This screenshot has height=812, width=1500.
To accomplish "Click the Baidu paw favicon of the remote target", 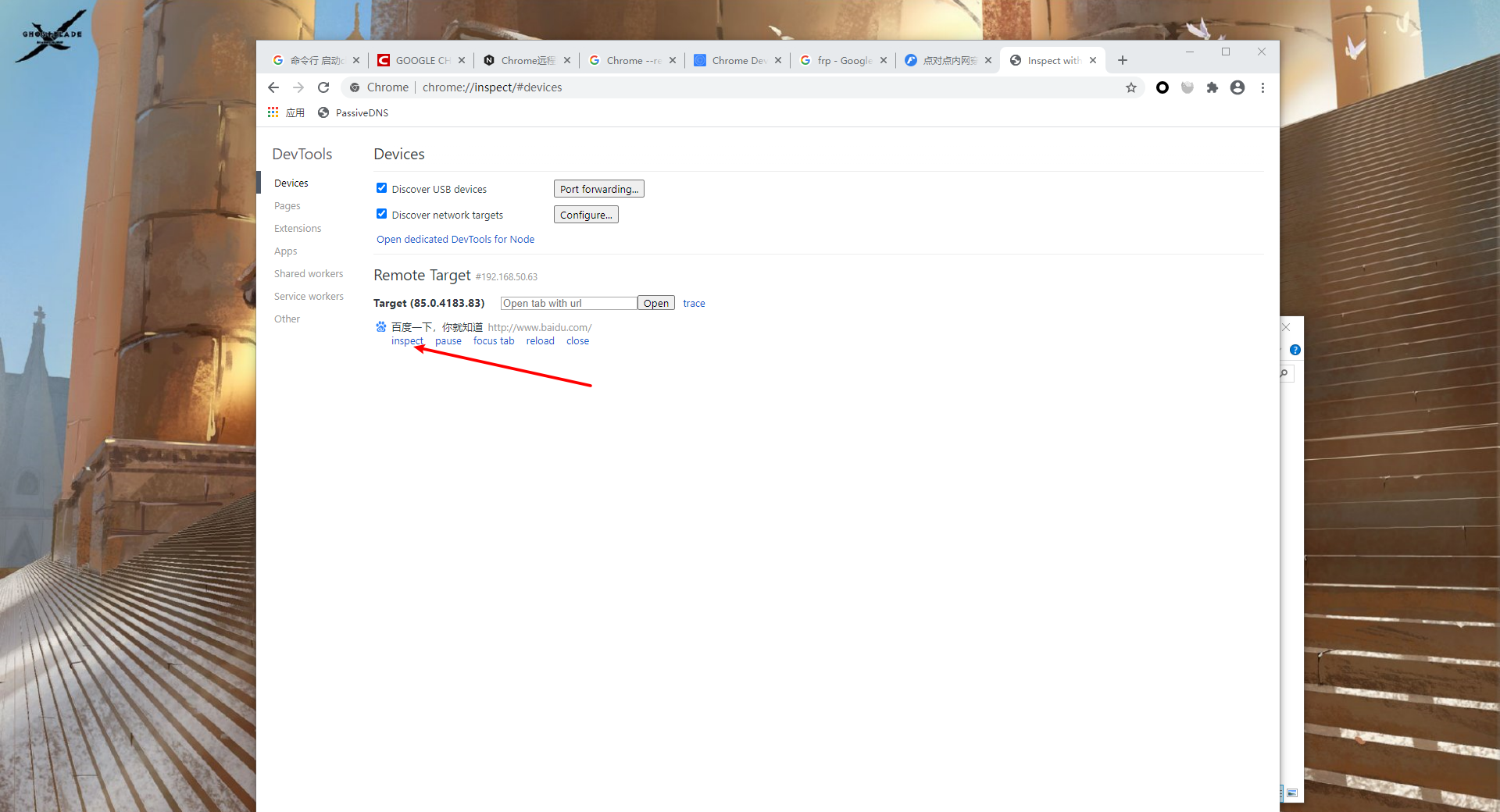I will 381,327.
